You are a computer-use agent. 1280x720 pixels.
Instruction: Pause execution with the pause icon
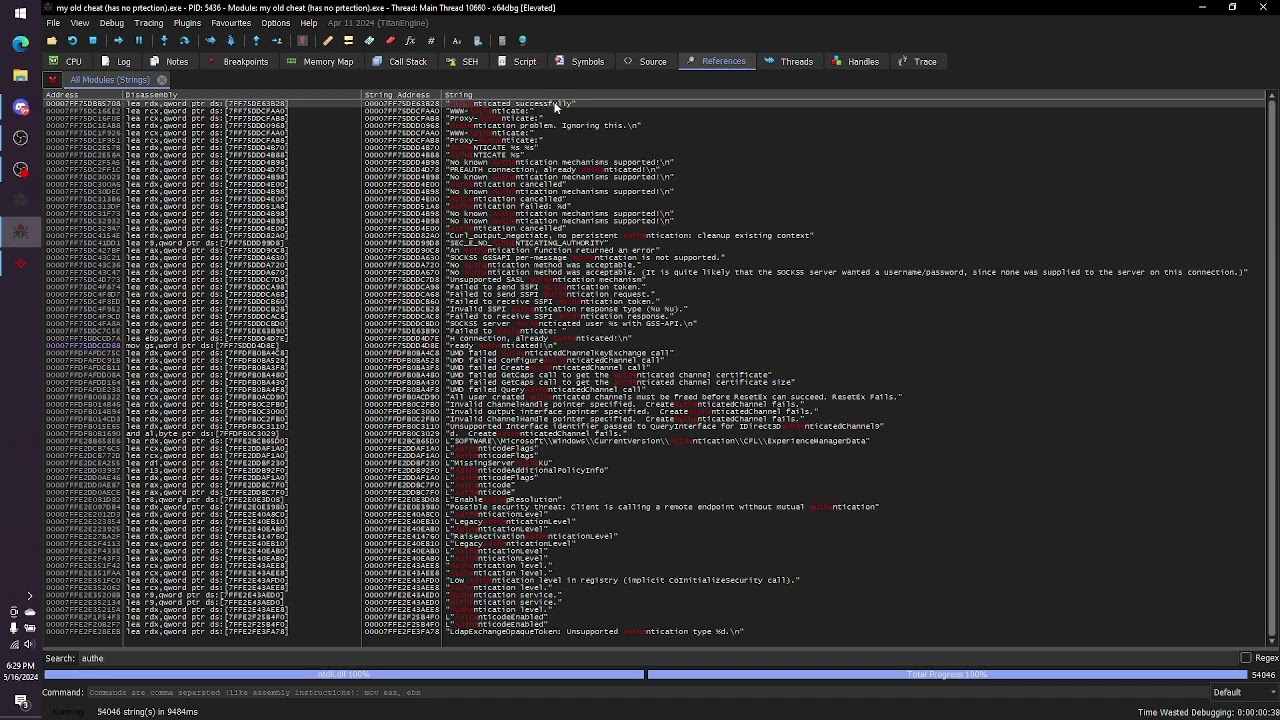click(x=139, y=41)
